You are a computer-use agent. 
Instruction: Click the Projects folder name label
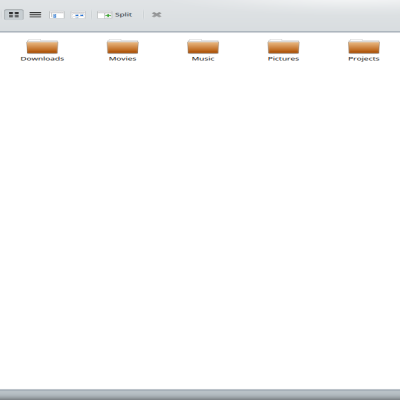pyautogui.click(x=364, y=59)
